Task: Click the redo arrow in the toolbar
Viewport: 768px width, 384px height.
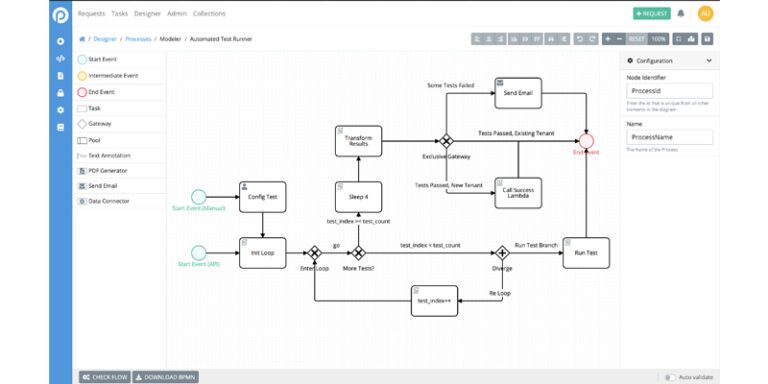Action: 593,39
